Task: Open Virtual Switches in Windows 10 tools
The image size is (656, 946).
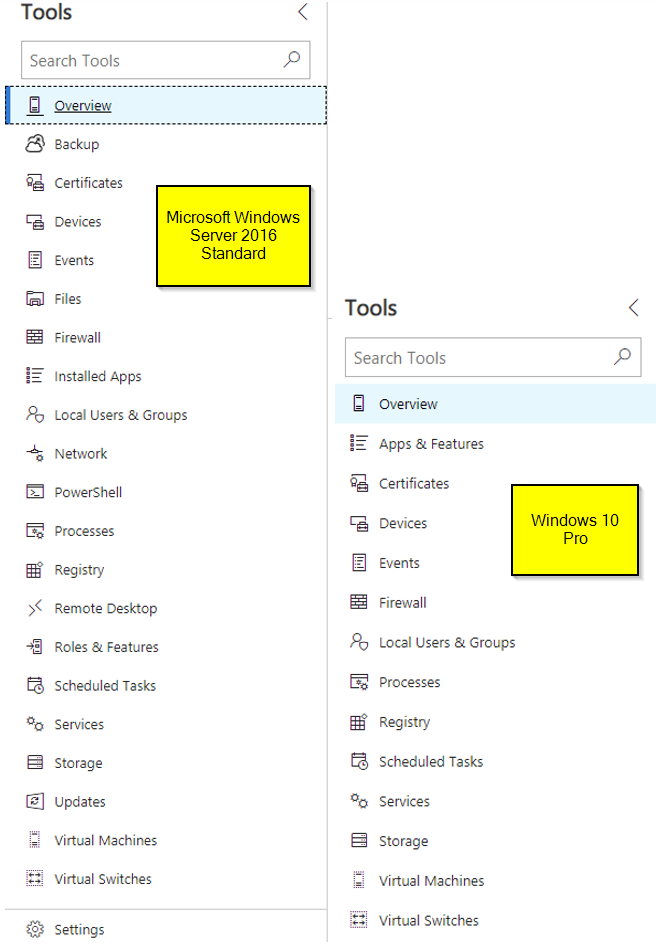Action: 428,920
